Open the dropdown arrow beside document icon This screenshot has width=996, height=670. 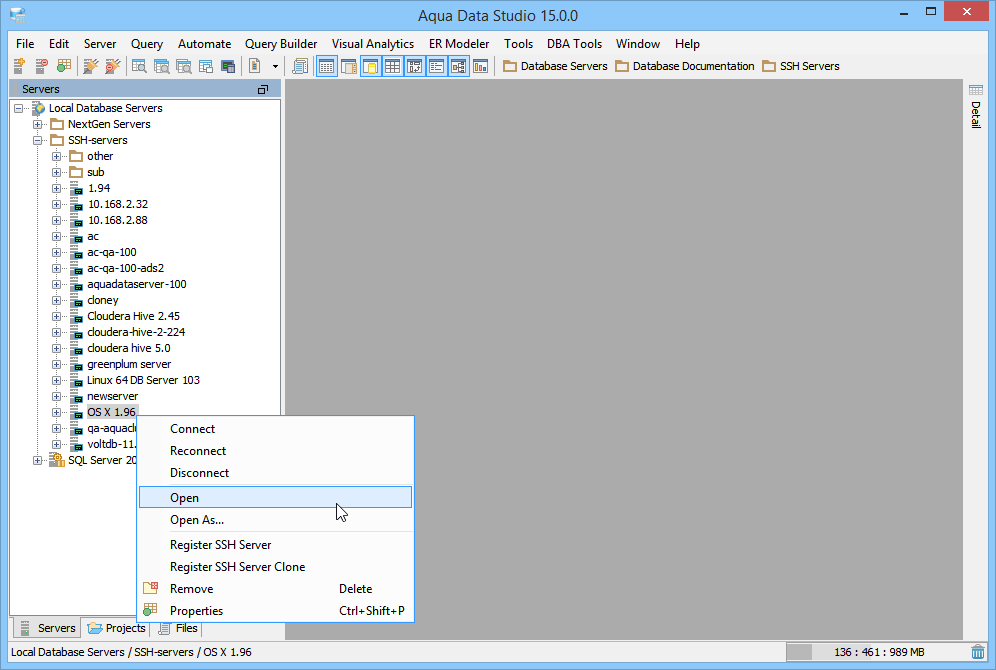click(x=275, y=66)
